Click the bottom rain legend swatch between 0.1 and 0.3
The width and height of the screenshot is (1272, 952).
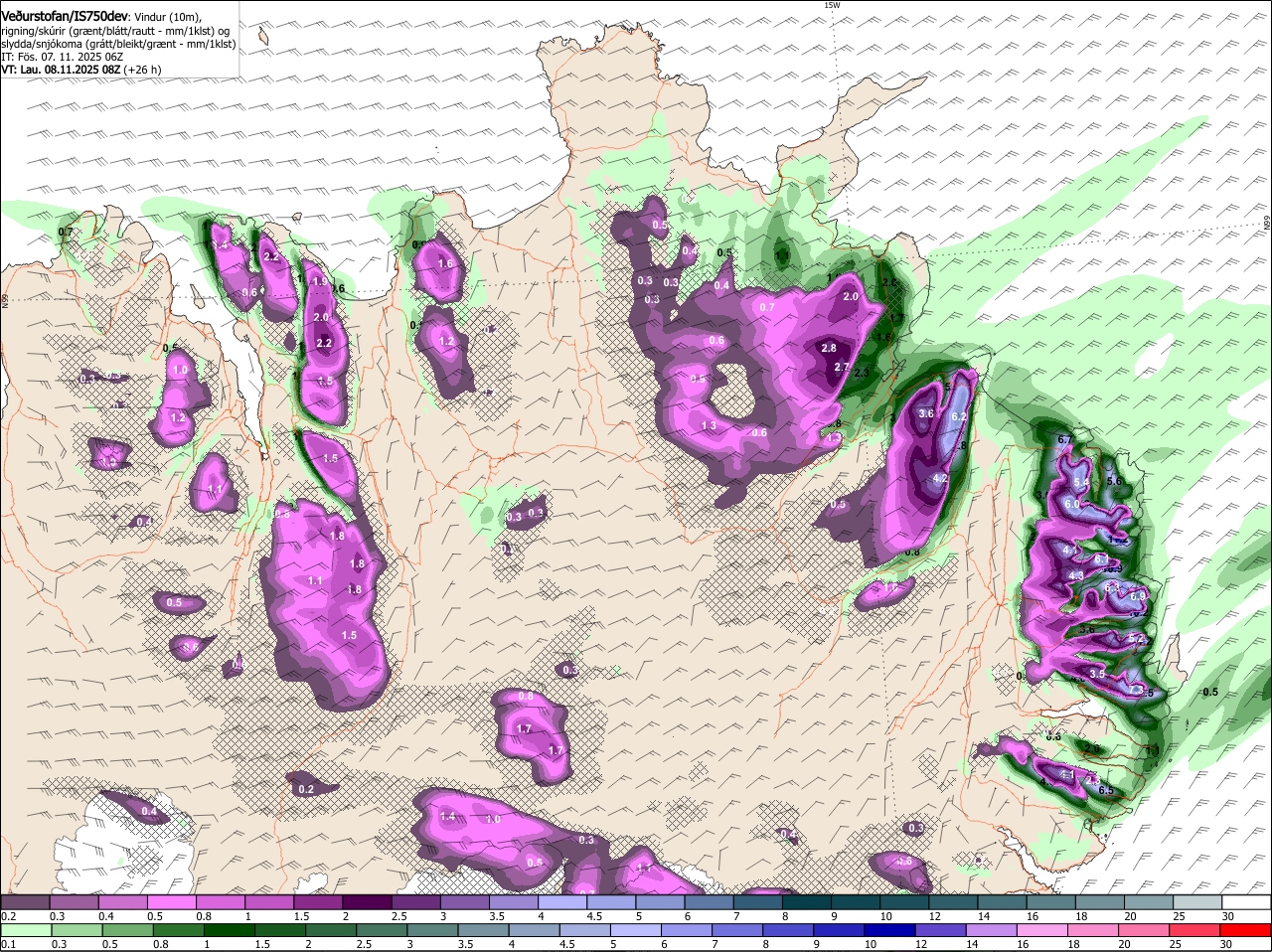(x=25, y=930)
